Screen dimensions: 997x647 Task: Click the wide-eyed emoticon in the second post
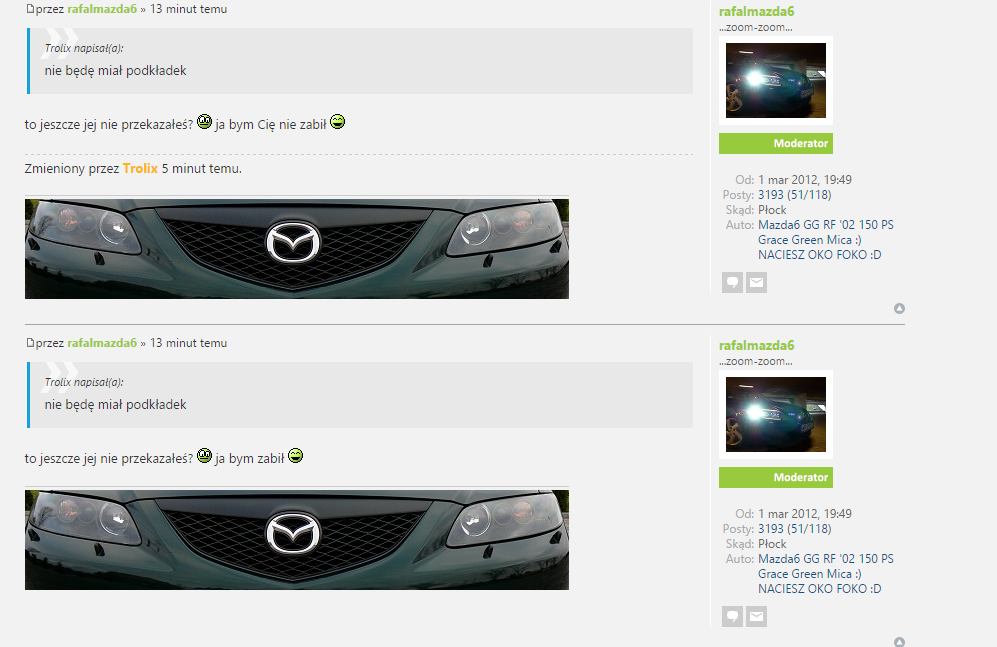204,457
